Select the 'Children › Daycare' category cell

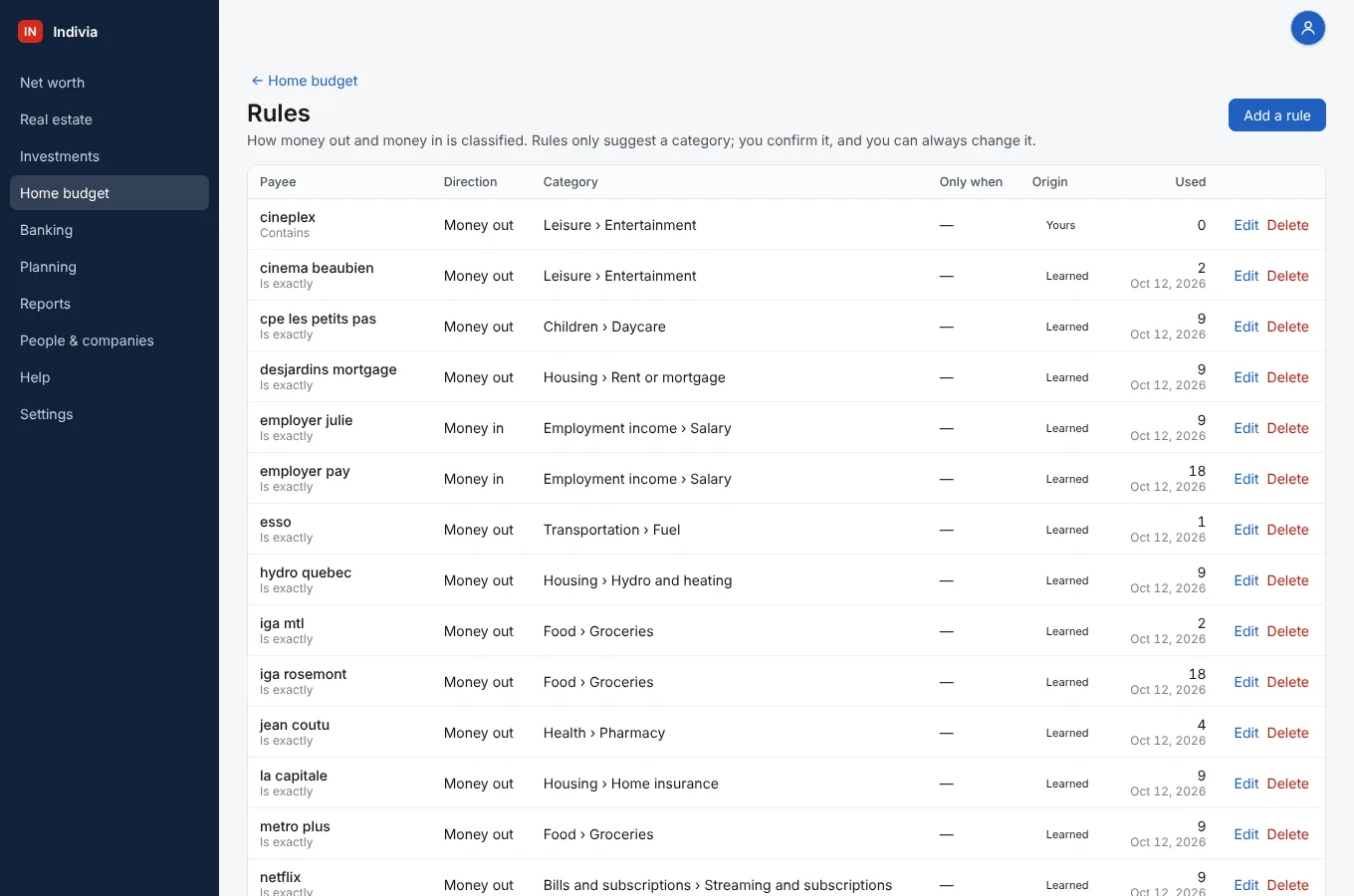pyautogui.click(x=604, y=327)
